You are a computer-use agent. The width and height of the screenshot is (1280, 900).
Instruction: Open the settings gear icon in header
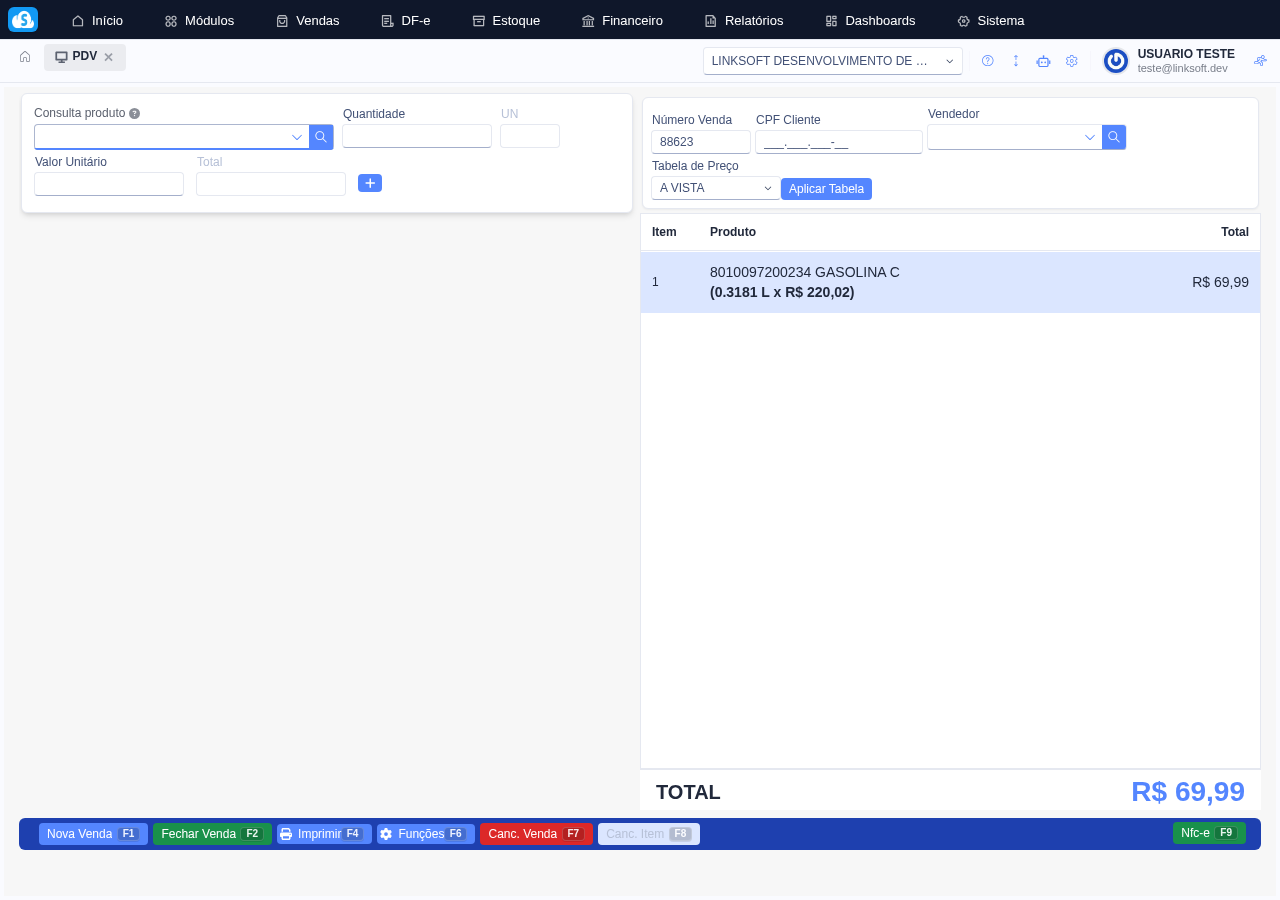pyautogui.click(x=1072, y=61)
